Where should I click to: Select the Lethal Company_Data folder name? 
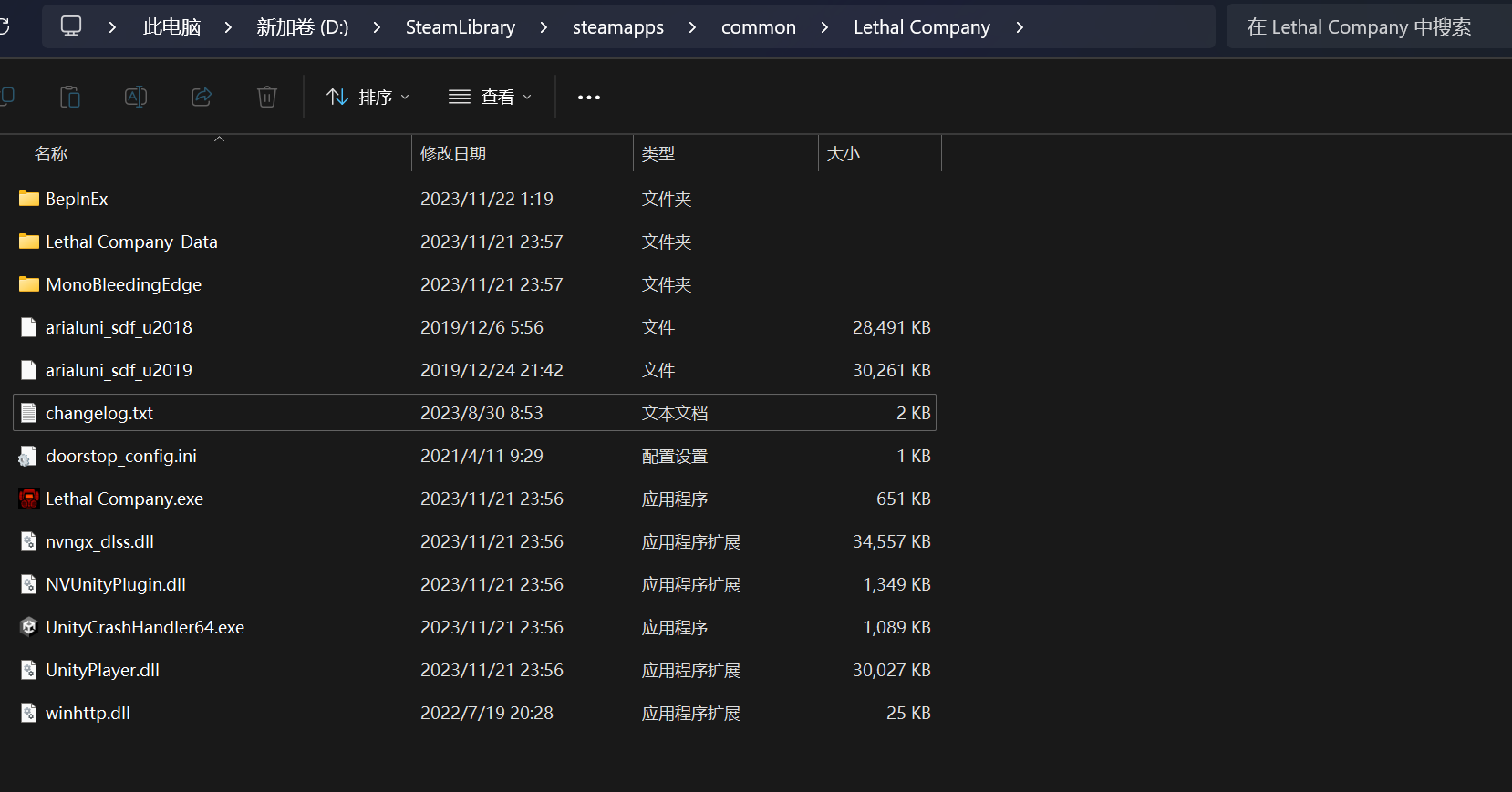pos(131,242)
